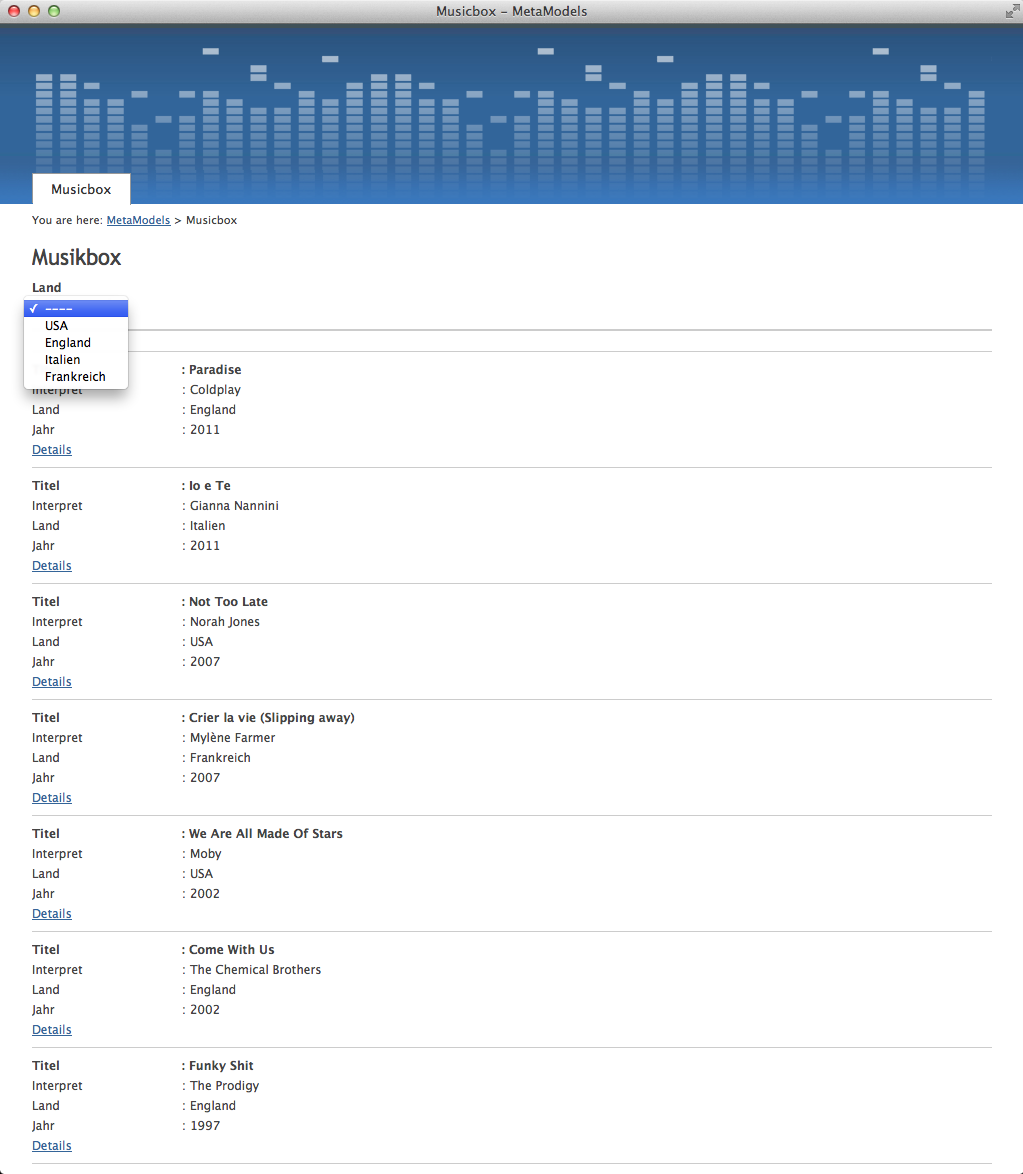Choose USA from the Land dropdown

click(x=57, y=326)
